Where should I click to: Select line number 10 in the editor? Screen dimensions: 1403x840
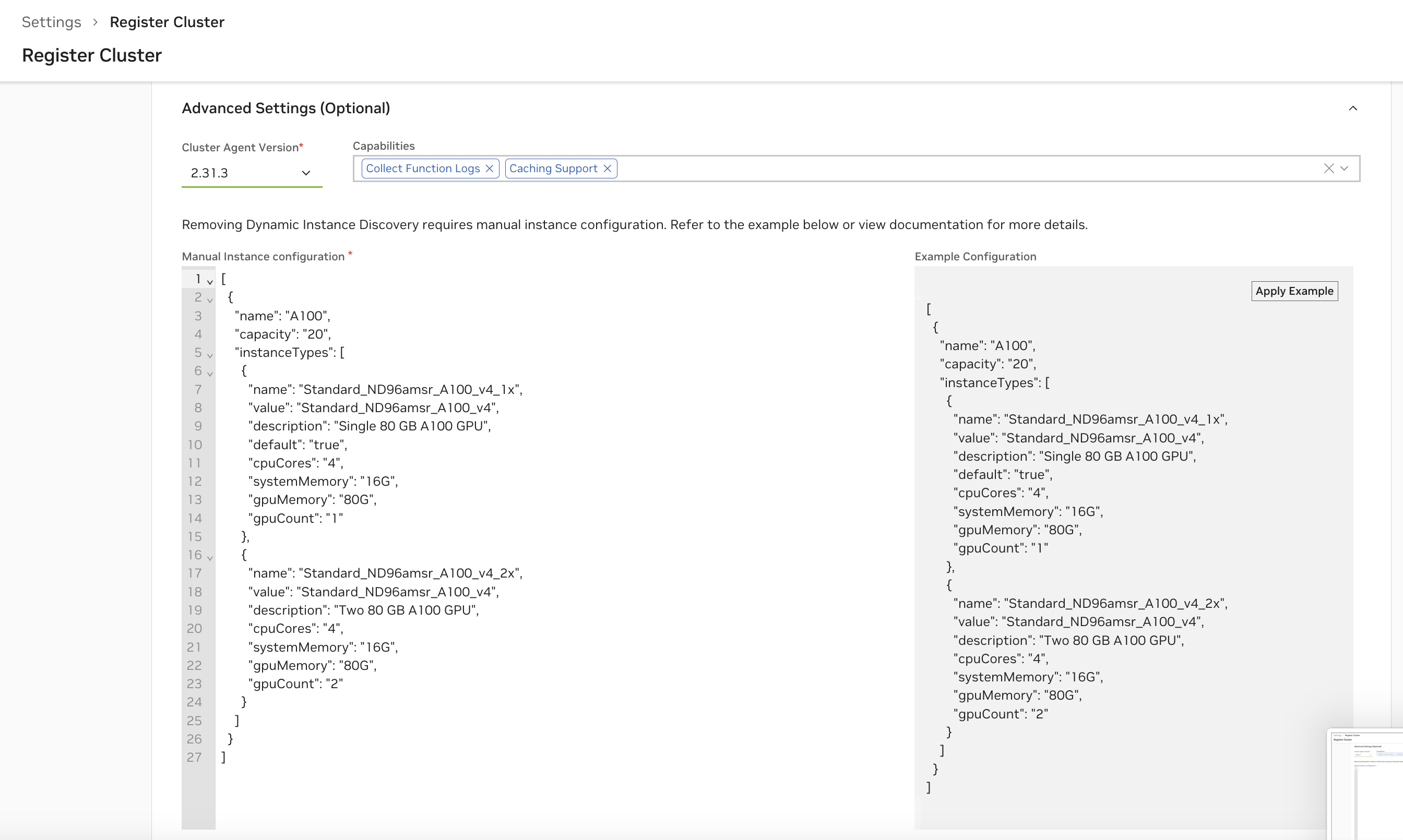tap(195, 445)
